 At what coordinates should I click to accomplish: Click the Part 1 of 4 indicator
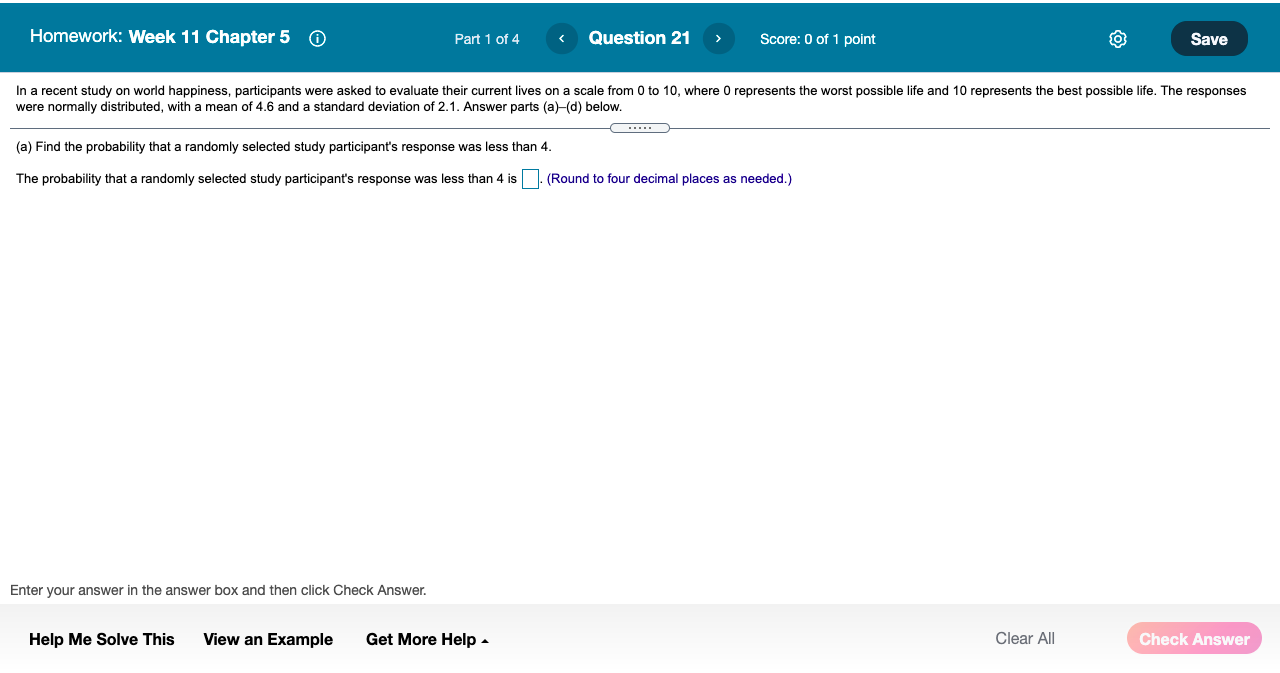tap(487, 39)
